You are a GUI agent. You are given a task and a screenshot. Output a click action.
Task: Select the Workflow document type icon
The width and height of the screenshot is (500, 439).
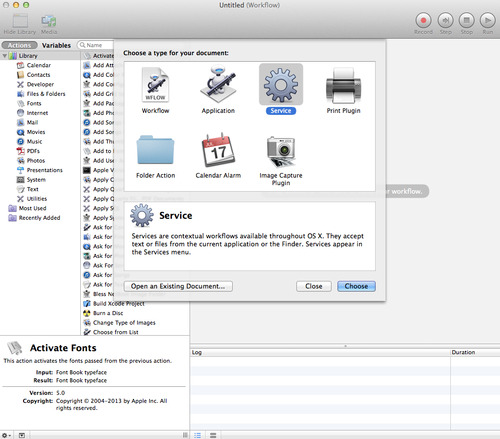click(x=155, y=85)
